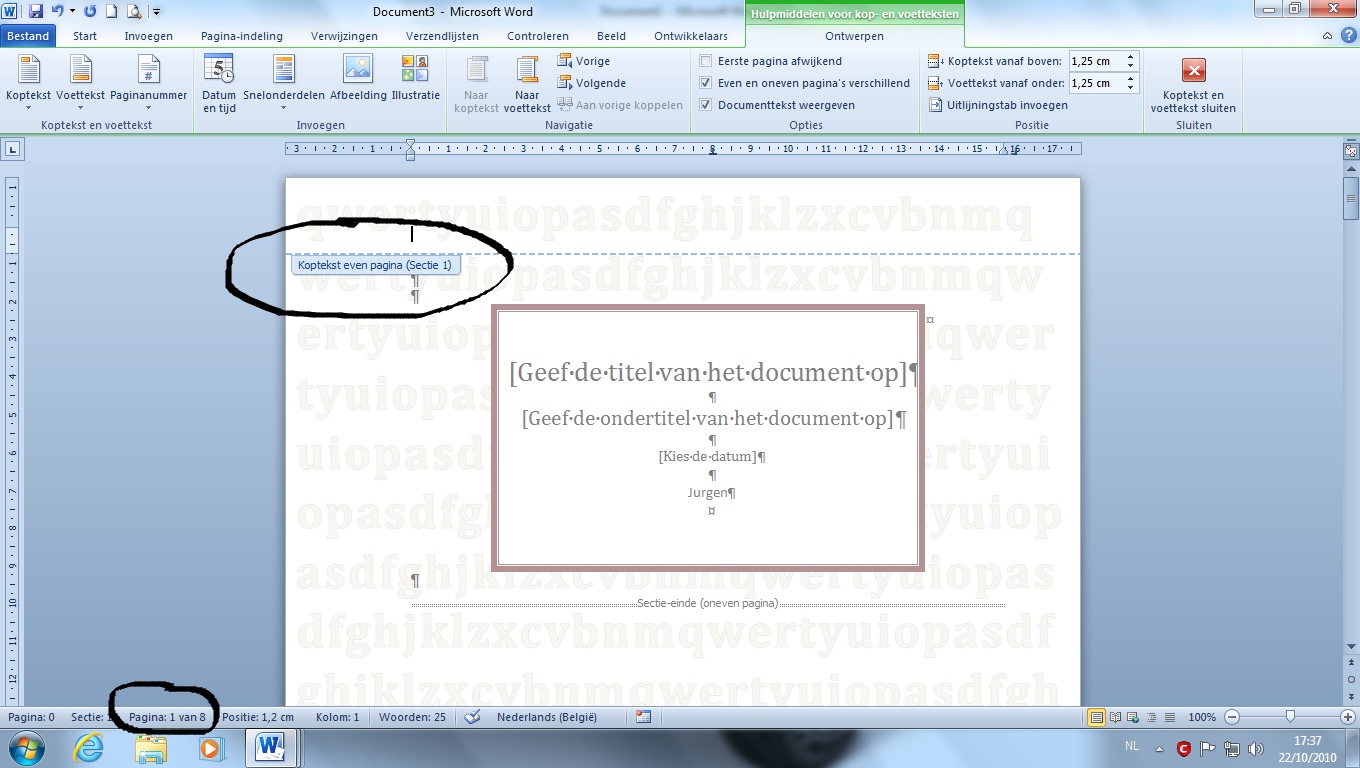Viewport: 1360px width, 768px height.
Task: Switch to the Invoegen tab
Action: click(x=148, y=36)
